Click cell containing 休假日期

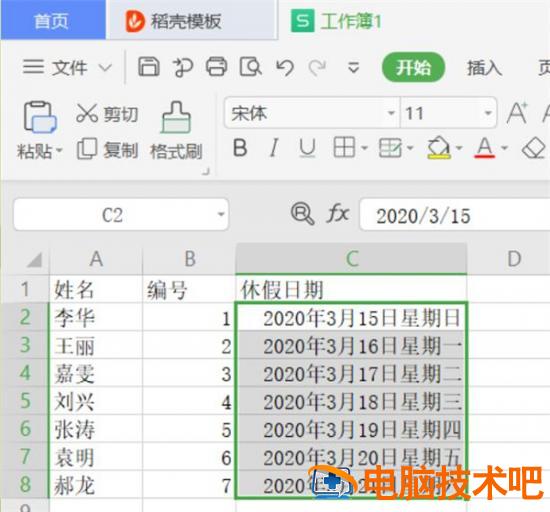(x=351, y=290)
